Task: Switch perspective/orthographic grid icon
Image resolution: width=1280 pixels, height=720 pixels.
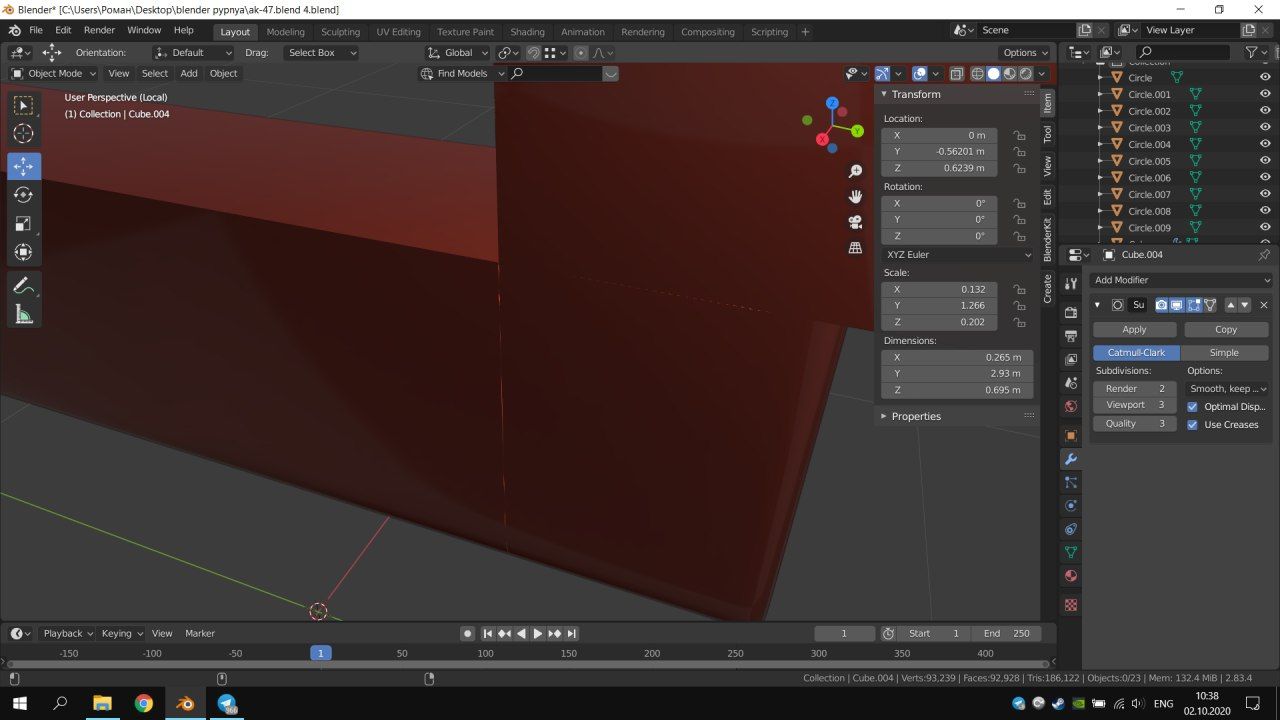Action: tap(855, 247)
